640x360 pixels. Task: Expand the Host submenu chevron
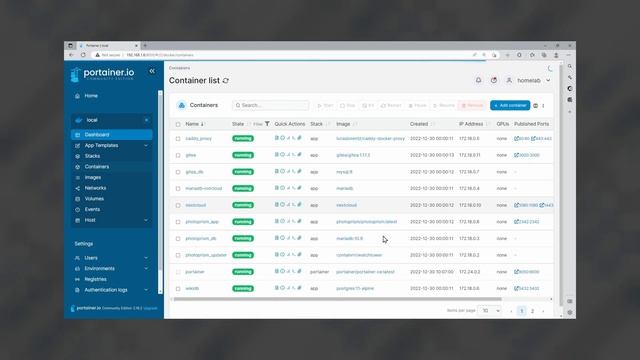(146, 220)
